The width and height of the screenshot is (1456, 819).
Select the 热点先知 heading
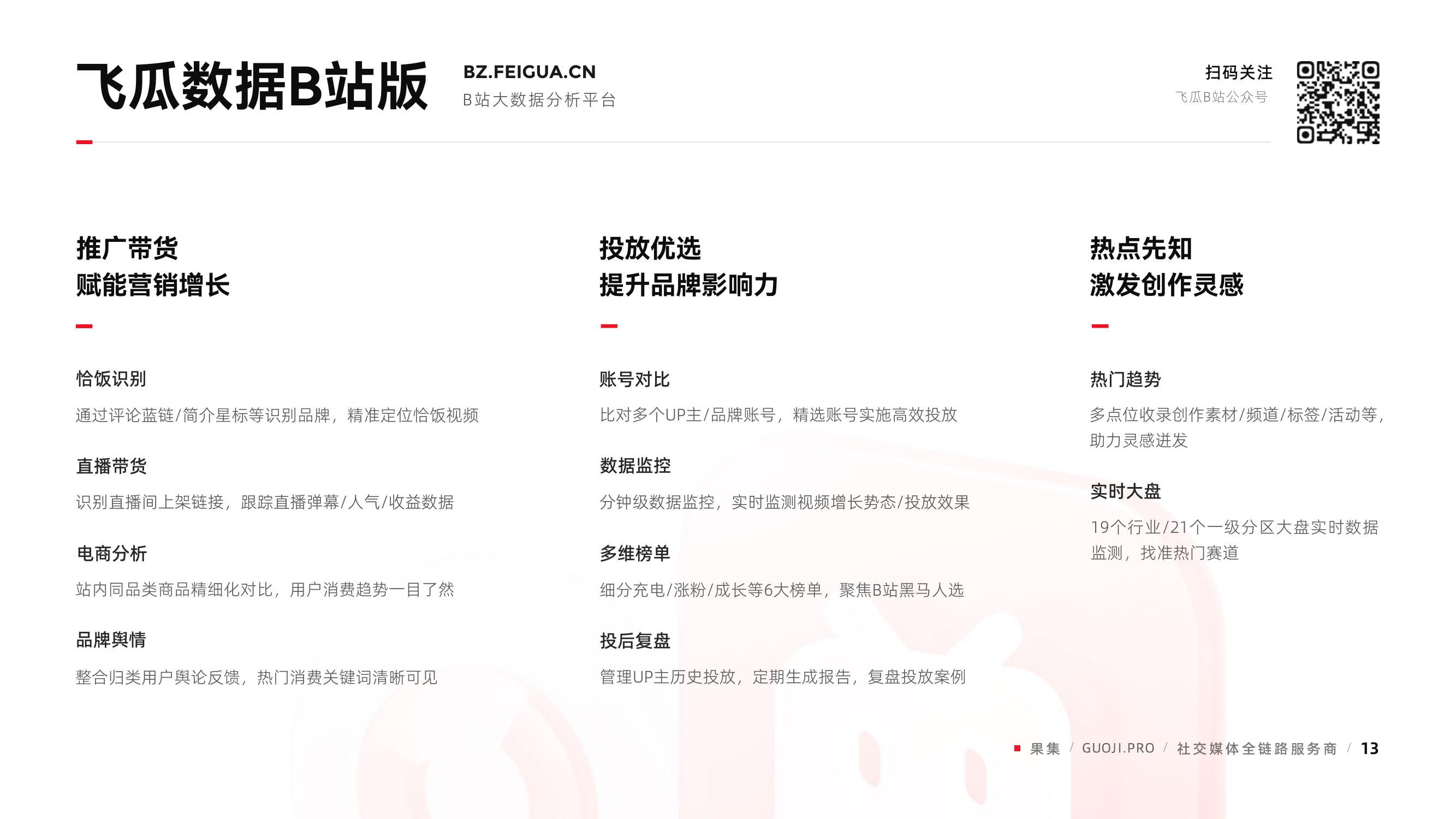coord(1141,248)
